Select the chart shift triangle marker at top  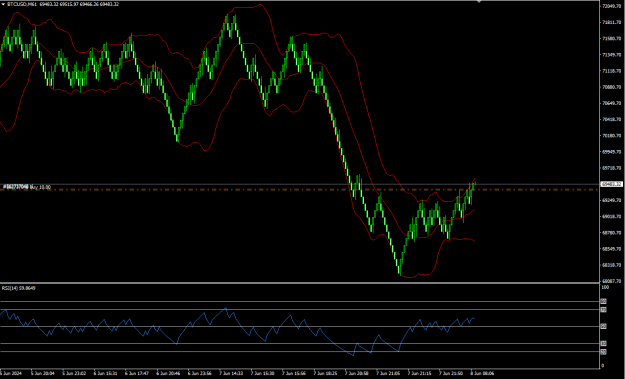tap(479, 2)
